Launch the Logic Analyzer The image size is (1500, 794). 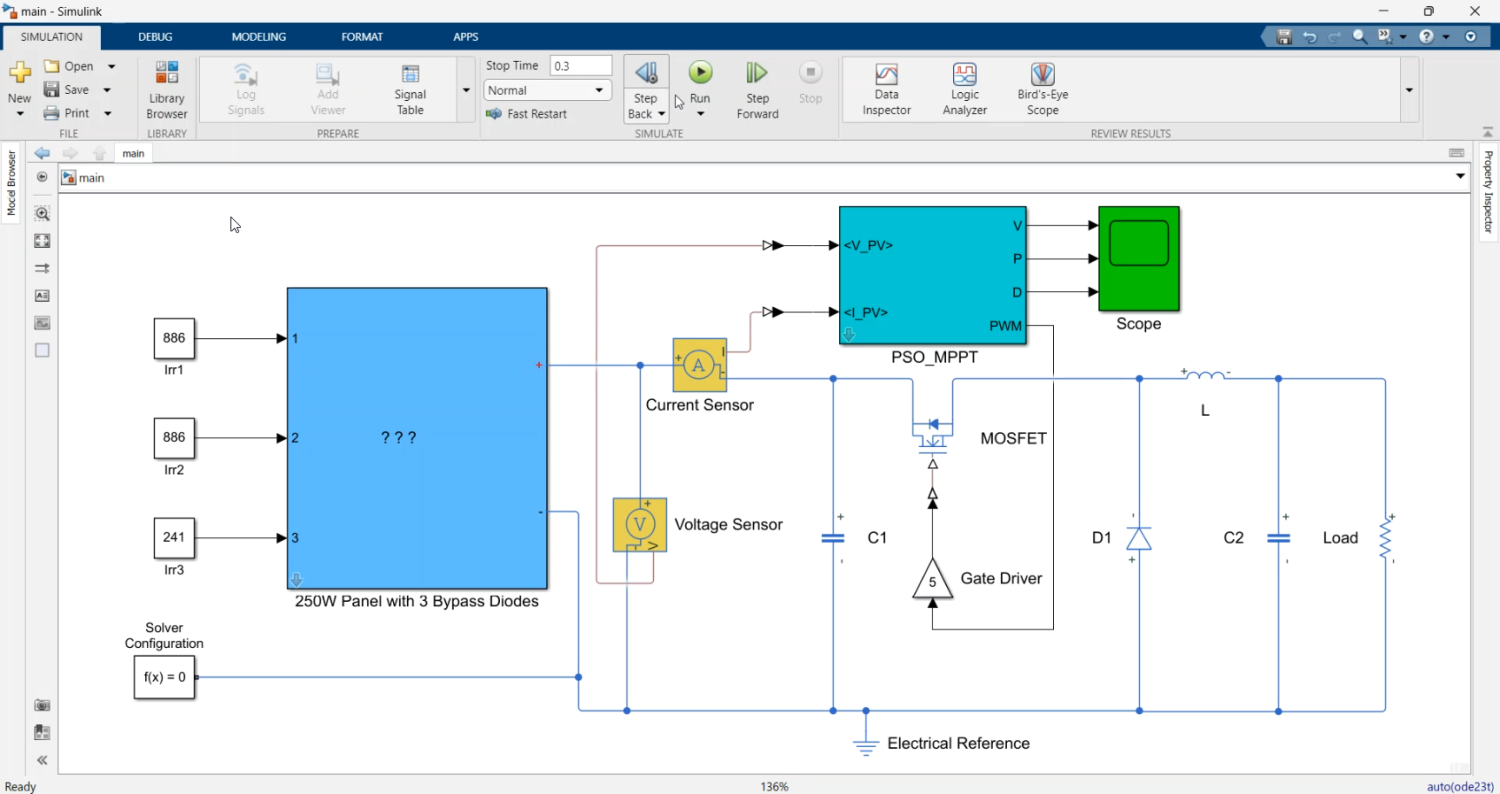coord(964,89)
